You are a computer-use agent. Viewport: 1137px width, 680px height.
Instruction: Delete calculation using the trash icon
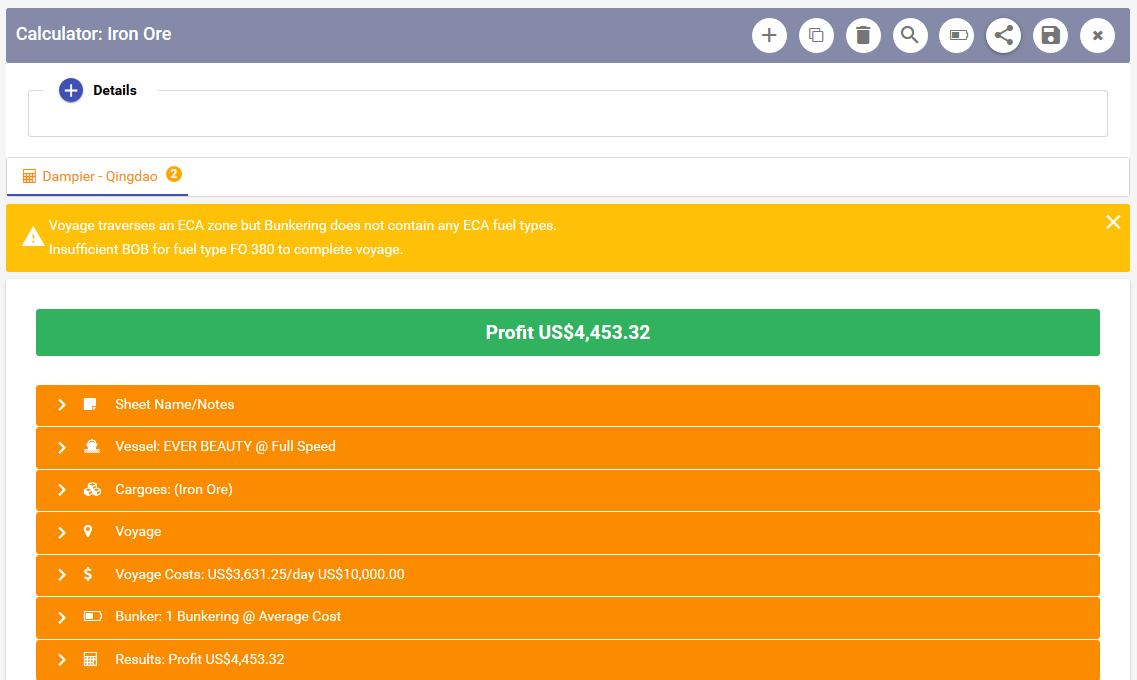point(863,36)
